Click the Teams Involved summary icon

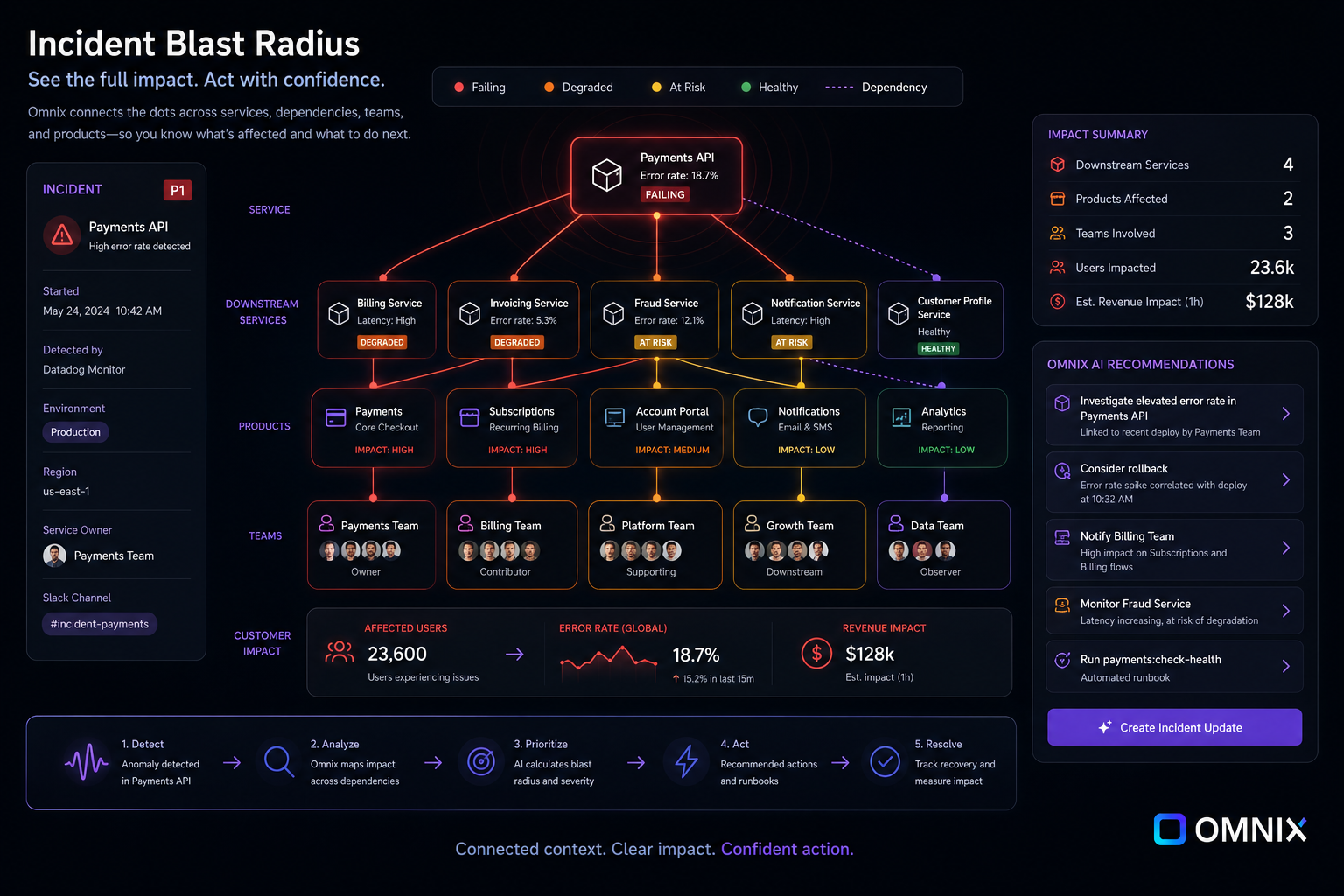point(1058,233)
